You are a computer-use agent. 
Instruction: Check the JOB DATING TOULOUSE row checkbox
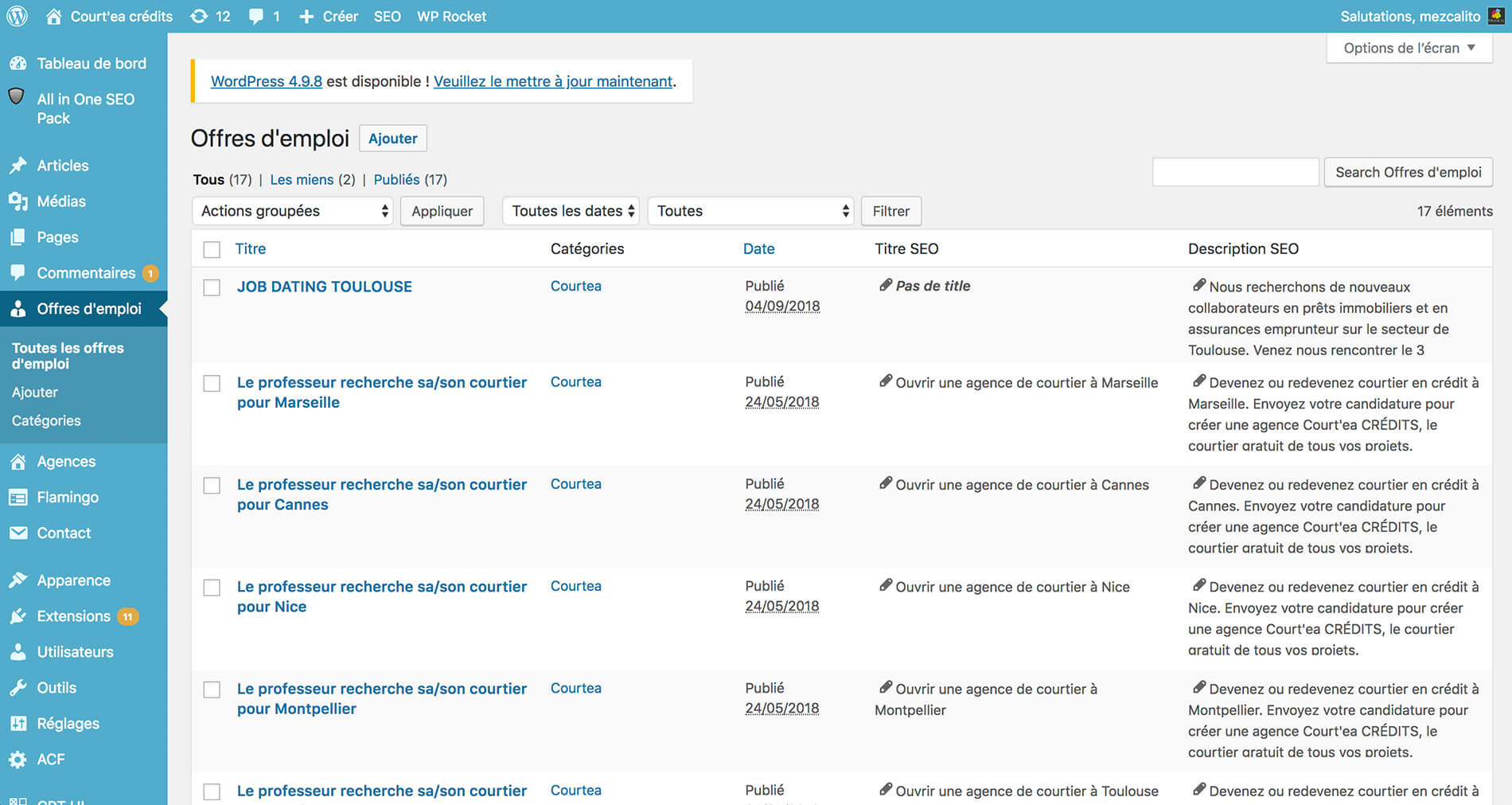click(x=212, y=287)
